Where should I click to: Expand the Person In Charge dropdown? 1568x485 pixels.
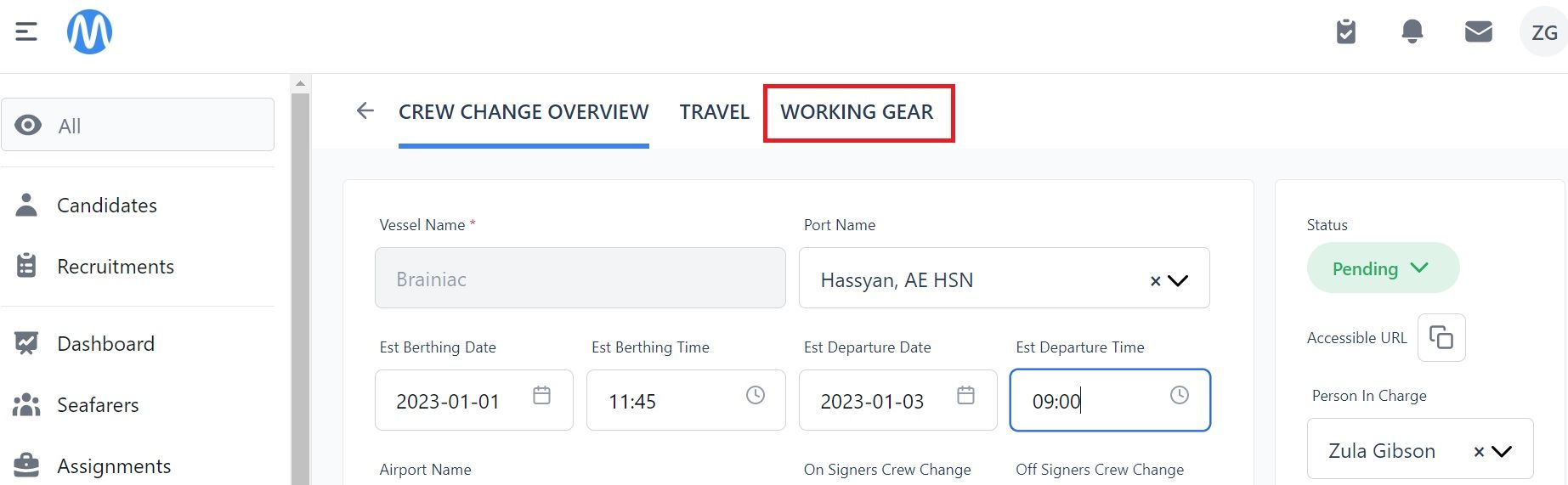(1502, 452)
